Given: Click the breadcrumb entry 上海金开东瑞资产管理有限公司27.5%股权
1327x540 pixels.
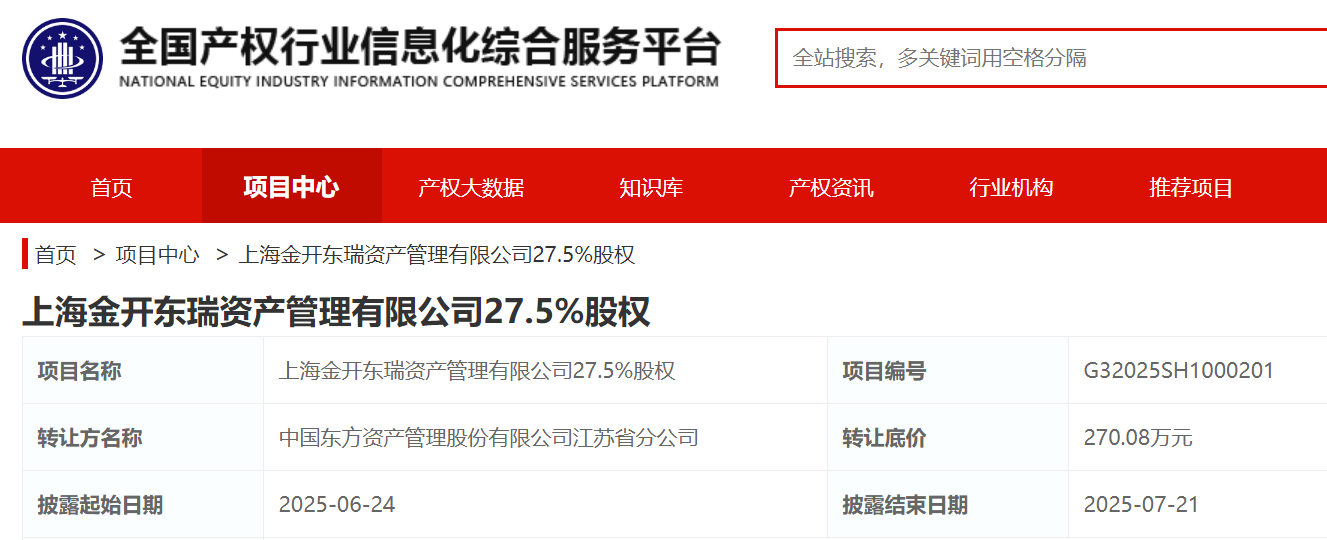Looking at the screenshot, I should tap(437, 255).
